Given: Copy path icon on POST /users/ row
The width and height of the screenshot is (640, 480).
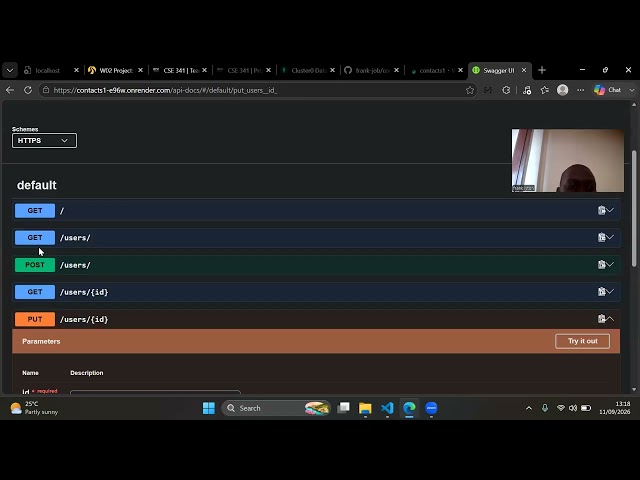Looking at the screenshot, I should [601, 264].
